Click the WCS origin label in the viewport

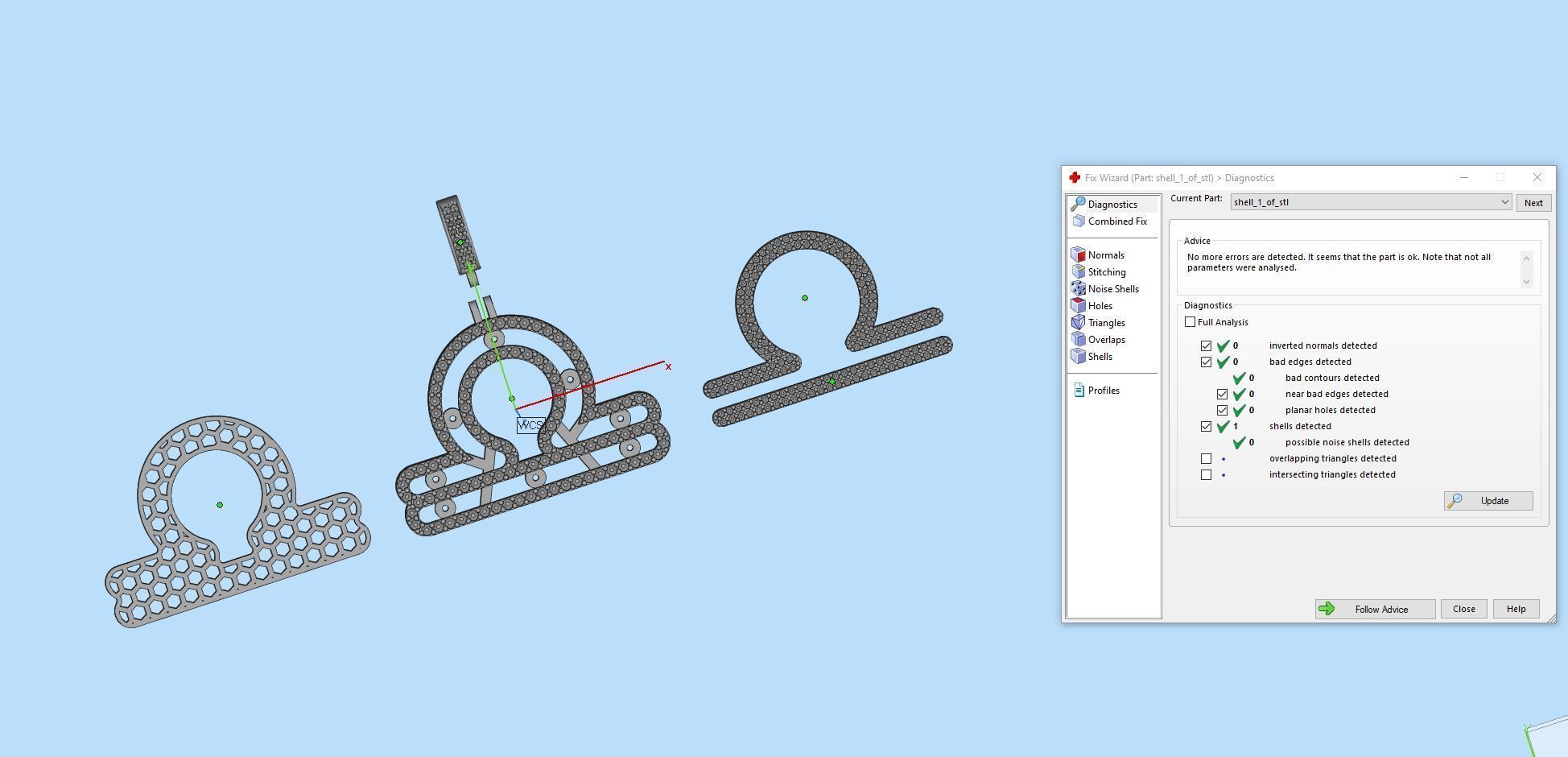pyautogui.click(x=530, y=425)
